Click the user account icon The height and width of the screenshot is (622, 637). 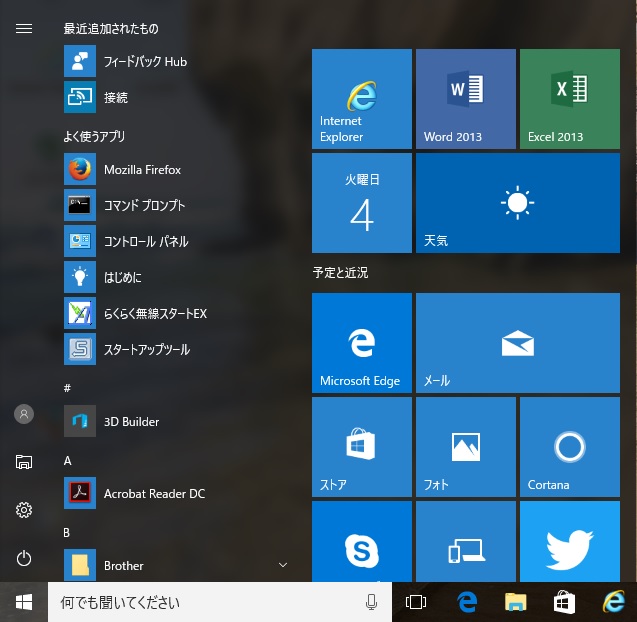(x=24, y=414)
